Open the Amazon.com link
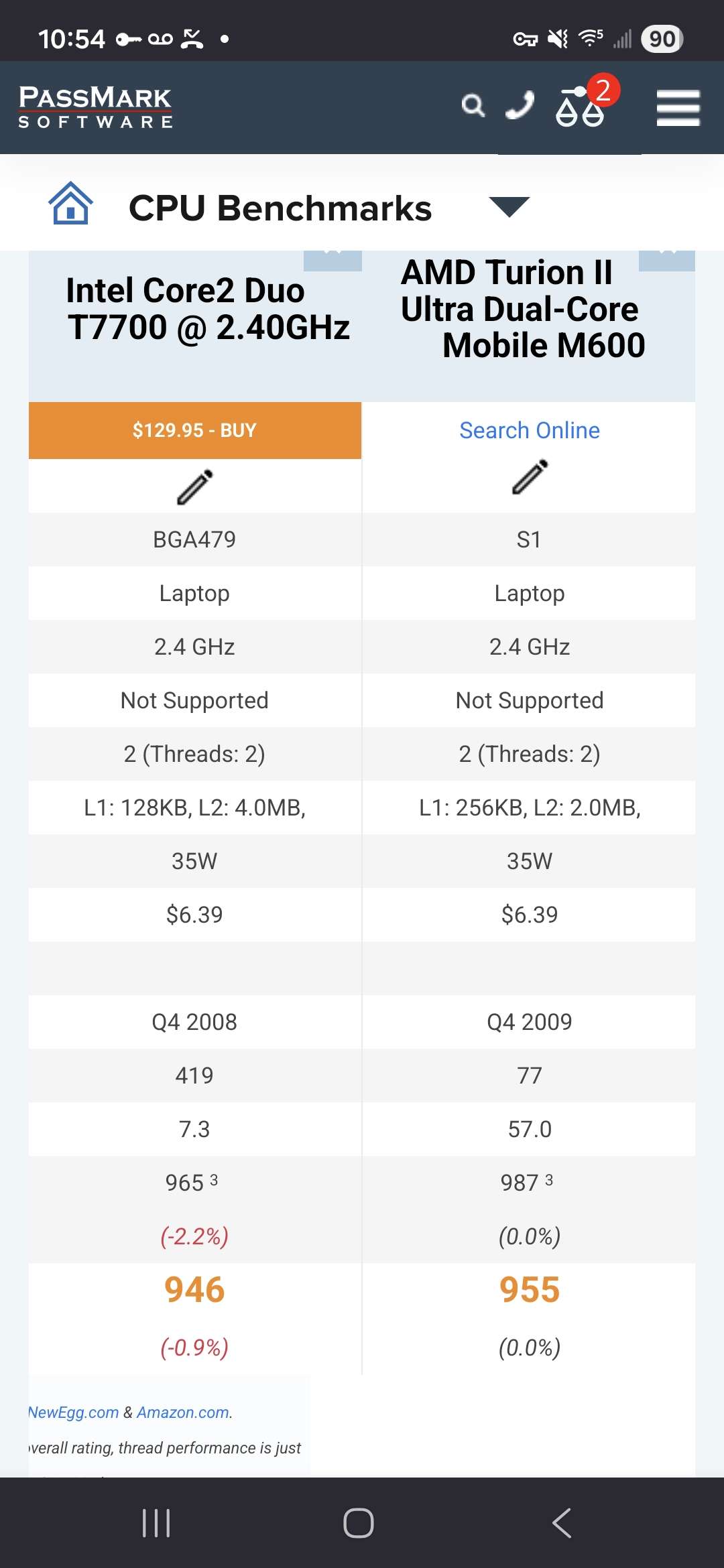Viewport: 724px width, 1568px height. [x=184, y=1413]
